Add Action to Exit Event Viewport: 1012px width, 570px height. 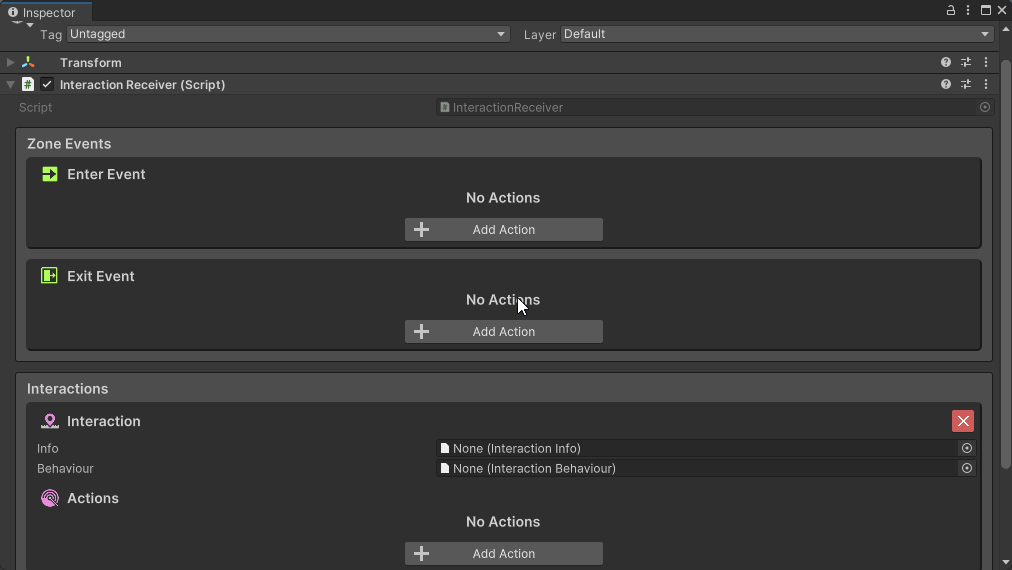click(504, 332)
